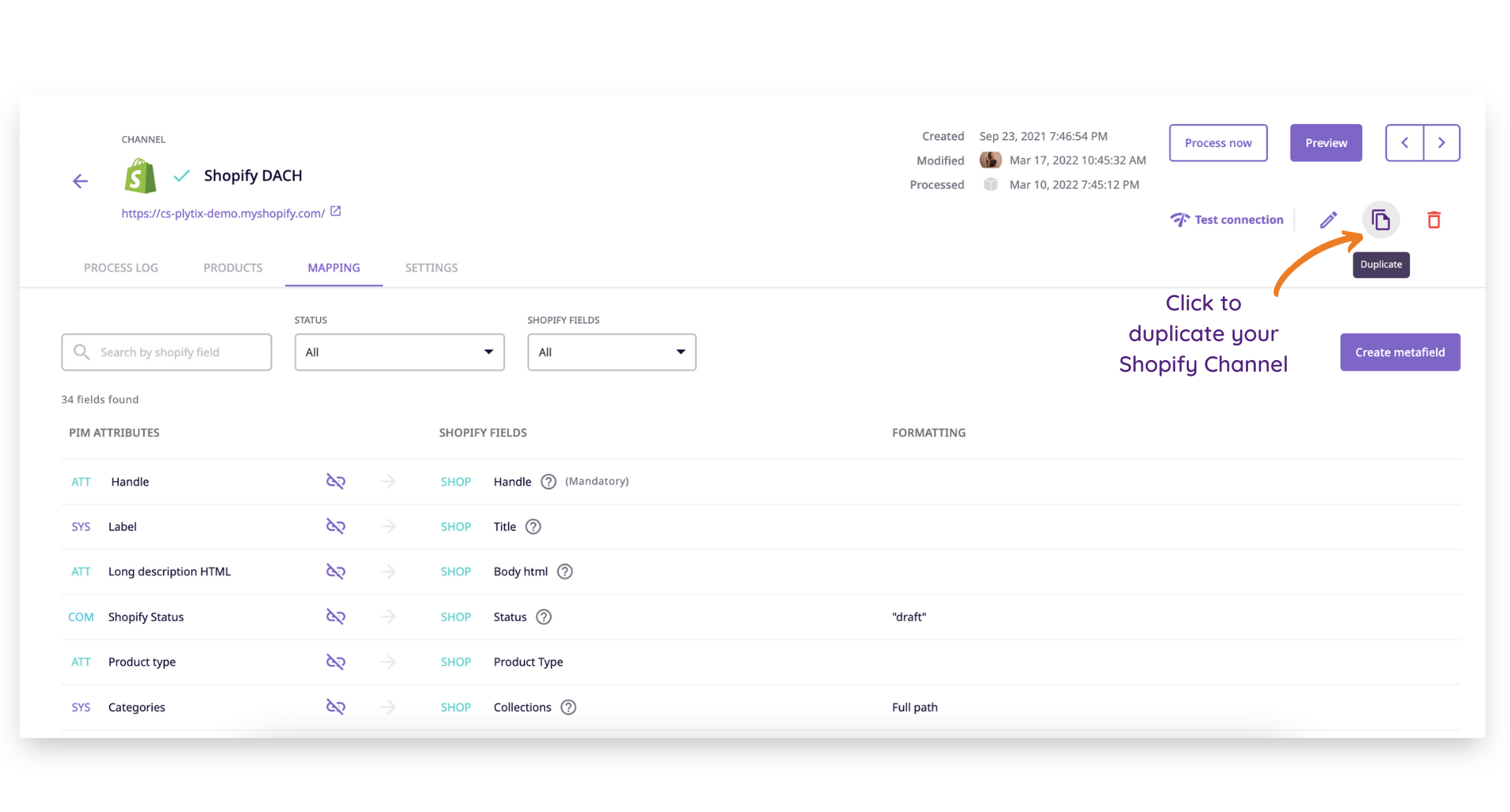Unlink the Product type mapping

336,662
